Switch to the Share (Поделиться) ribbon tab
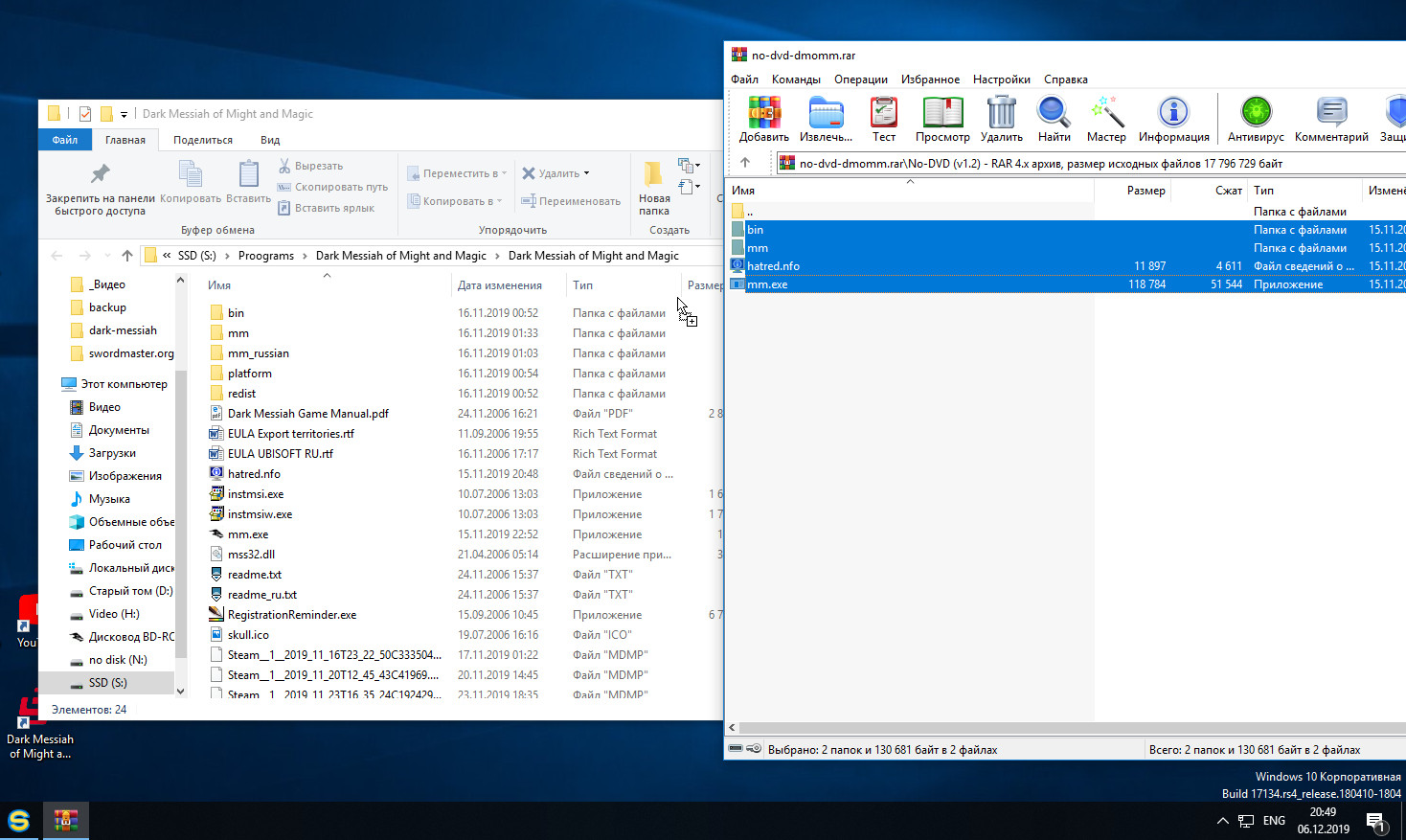This screenshot has width=1406, height=840. pyautogui.click(x=203, y=140)
